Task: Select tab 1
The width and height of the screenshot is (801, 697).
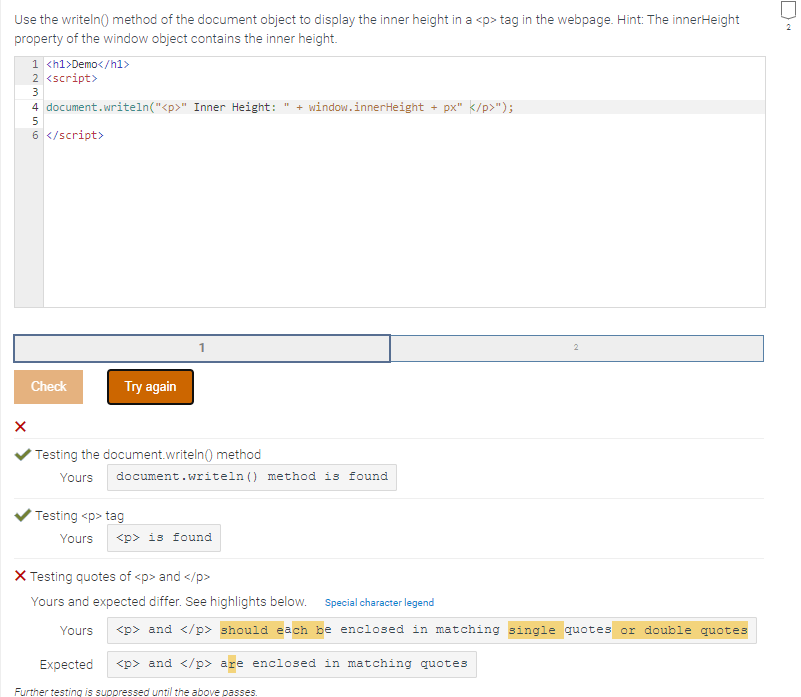Action: pyautogui.click(x=201, y=348)
